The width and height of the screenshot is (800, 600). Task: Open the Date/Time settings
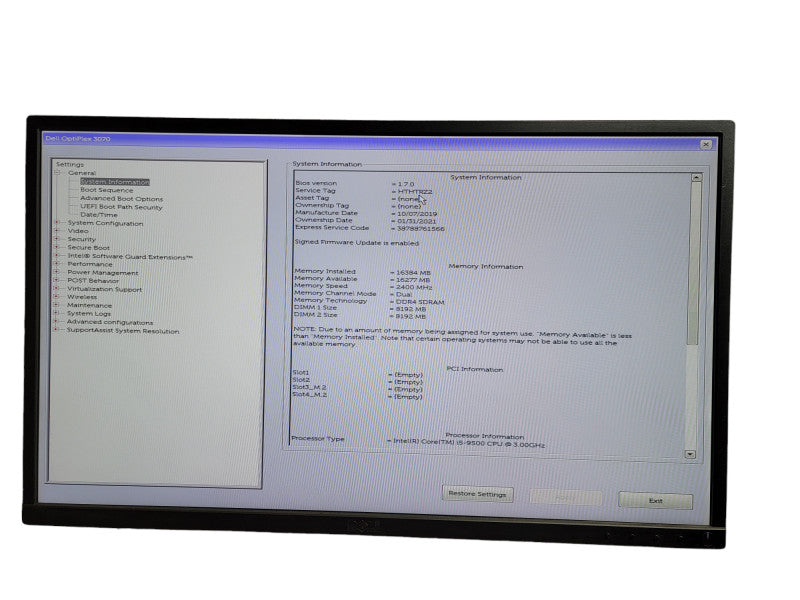click(98, 215)
